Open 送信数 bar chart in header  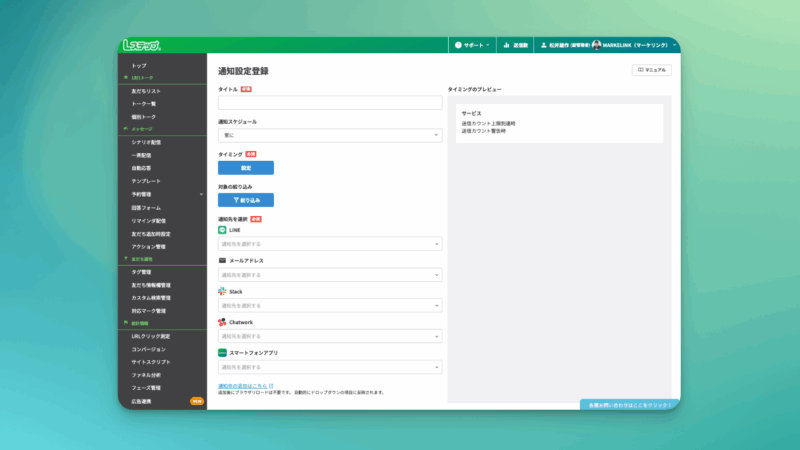point(514,45)
